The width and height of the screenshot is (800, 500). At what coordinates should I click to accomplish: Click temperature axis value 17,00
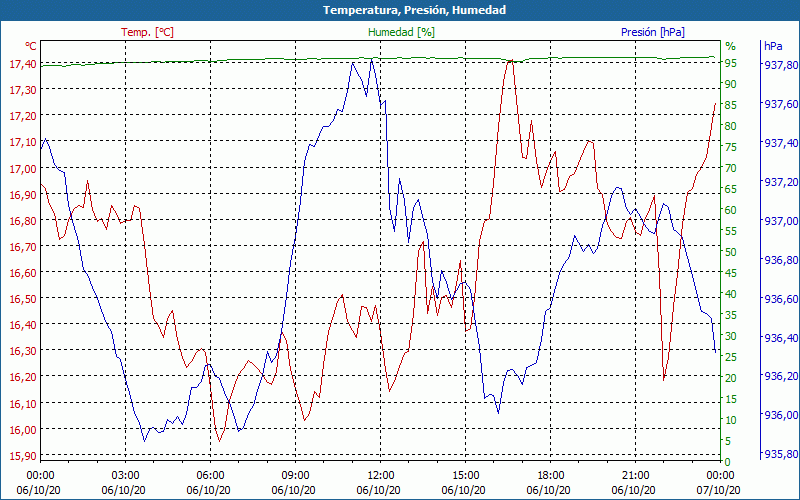click(22, 168)
